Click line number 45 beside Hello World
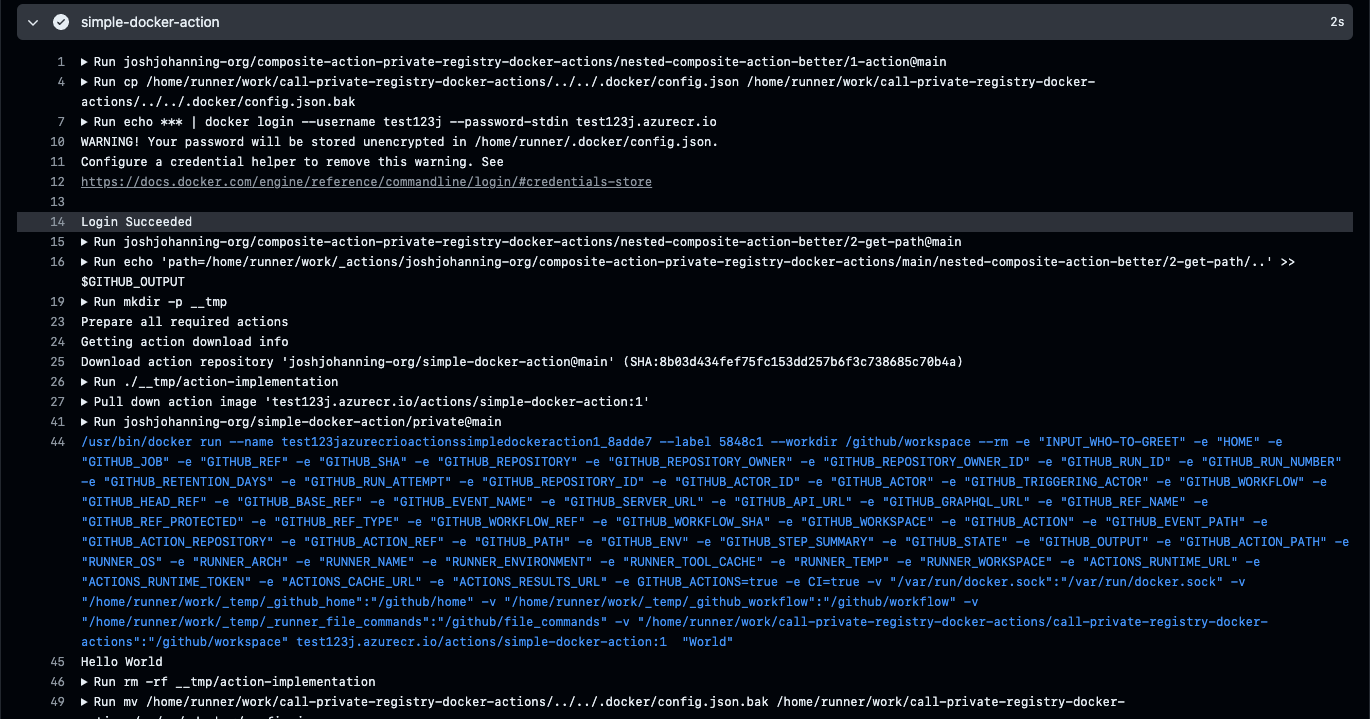The height and width of the screenshot is (719, 1370). pos(57,661)
